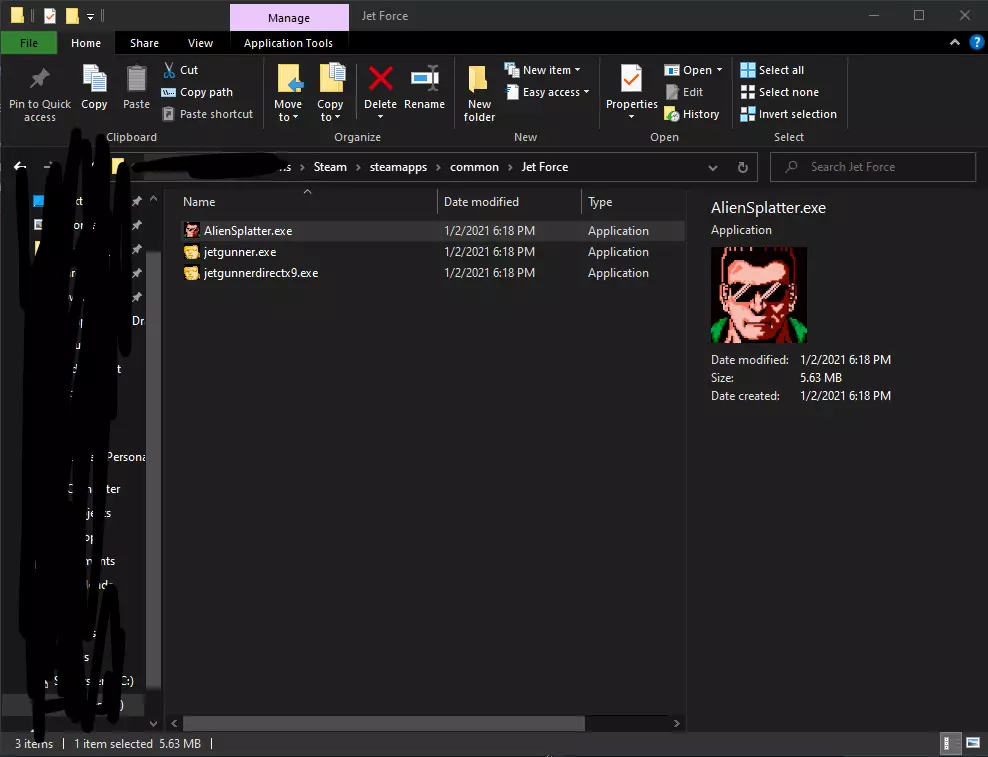Refresh the Jet Force folder view
Screen dimensions: 988x757
pos(742,167)
